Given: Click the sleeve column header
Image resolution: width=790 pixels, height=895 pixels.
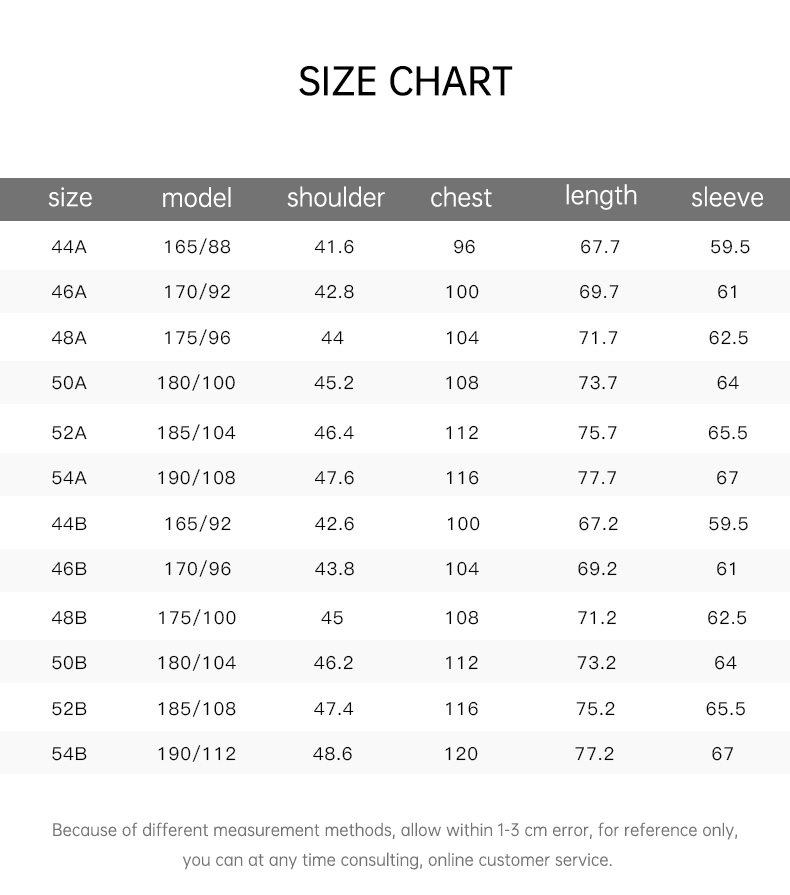Looking at the screenshot, I should 727,198.
